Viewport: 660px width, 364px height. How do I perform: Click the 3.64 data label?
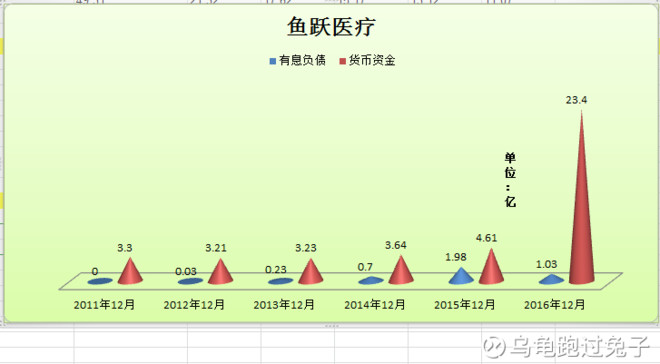[395, 245]
